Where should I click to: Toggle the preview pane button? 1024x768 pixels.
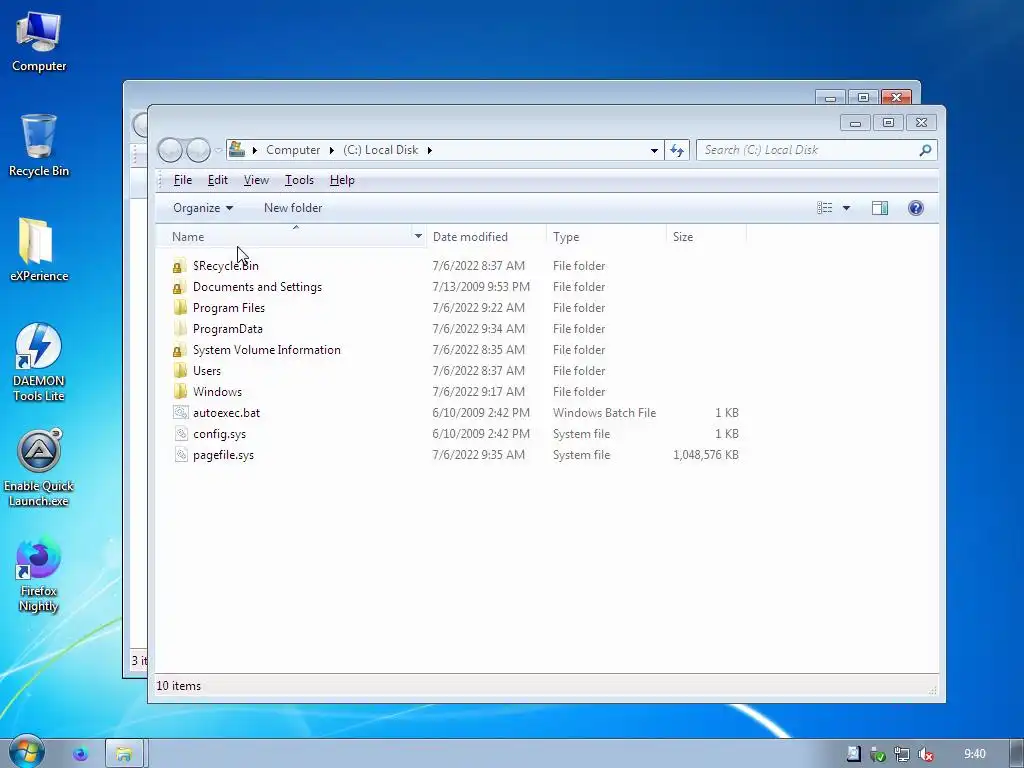(880, 208)
